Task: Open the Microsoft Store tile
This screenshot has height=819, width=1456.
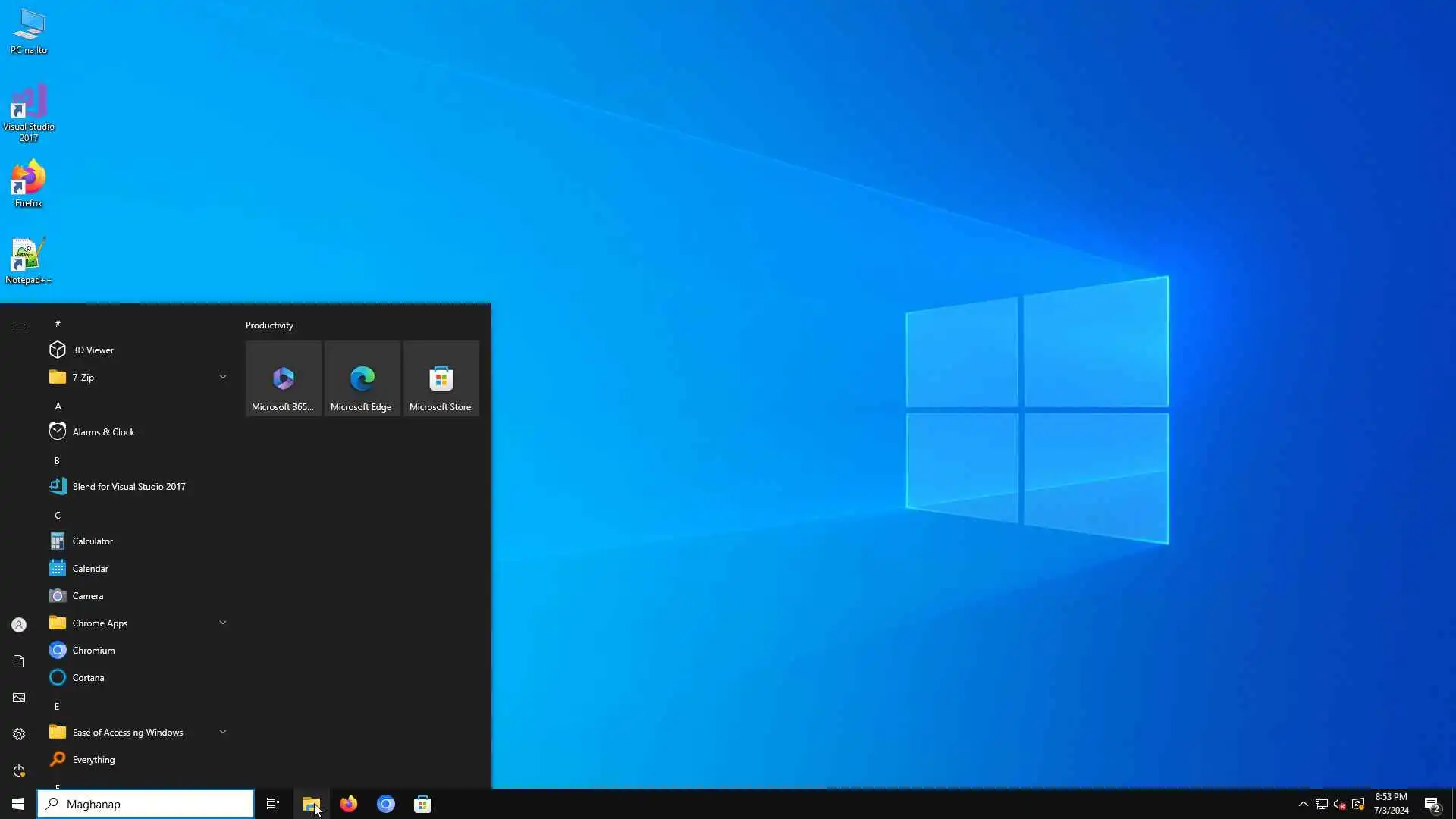Action: [x=441, y=378]
